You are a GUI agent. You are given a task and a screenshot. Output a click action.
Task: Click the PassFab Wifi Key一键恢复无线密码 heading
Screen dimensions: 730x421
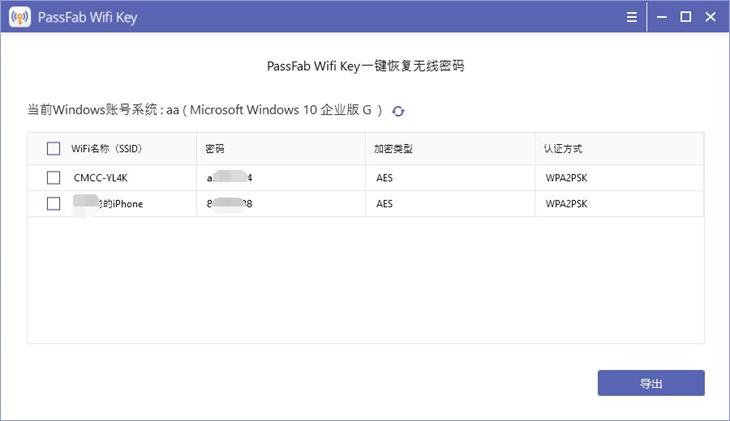coord(365,66)
